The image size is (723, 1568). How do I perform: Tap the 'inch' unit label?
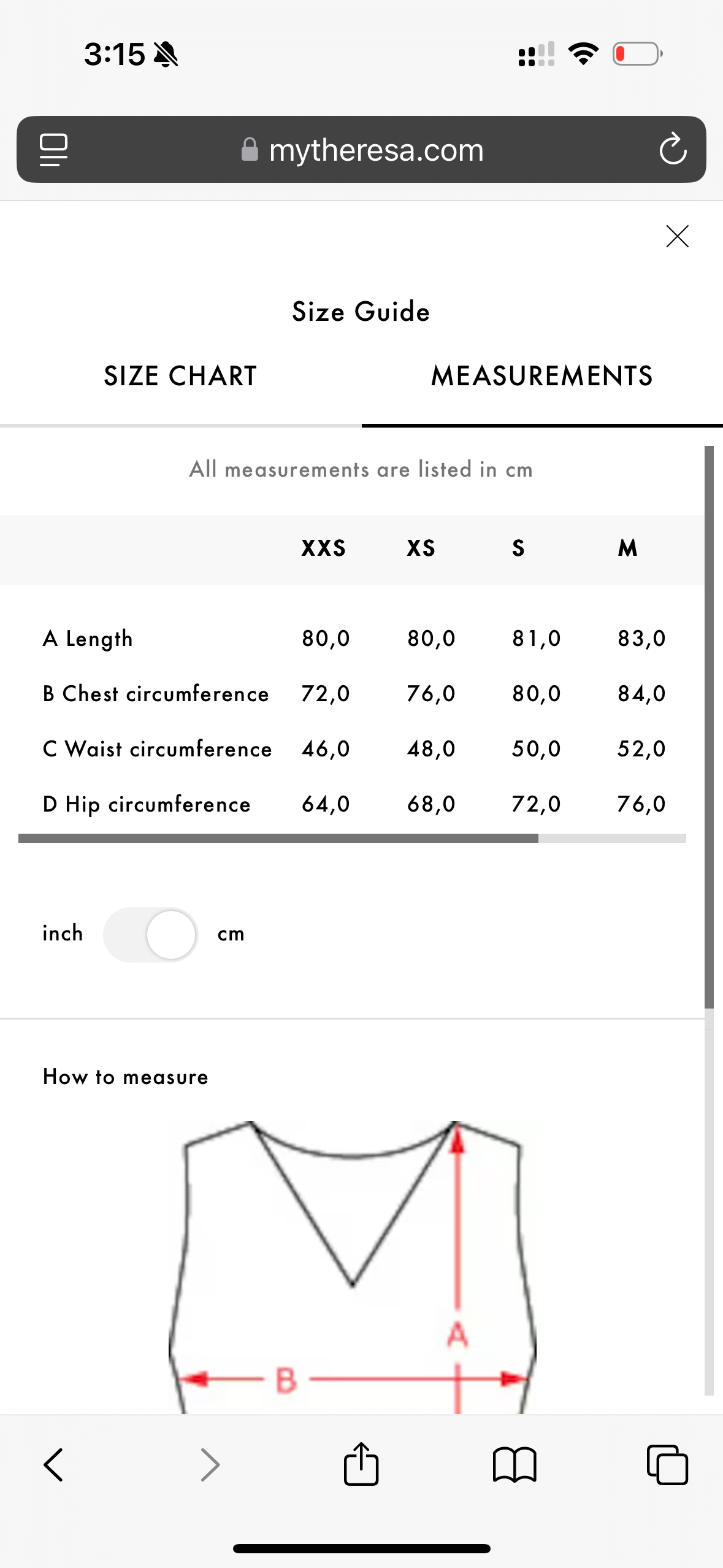click(63, 934)
